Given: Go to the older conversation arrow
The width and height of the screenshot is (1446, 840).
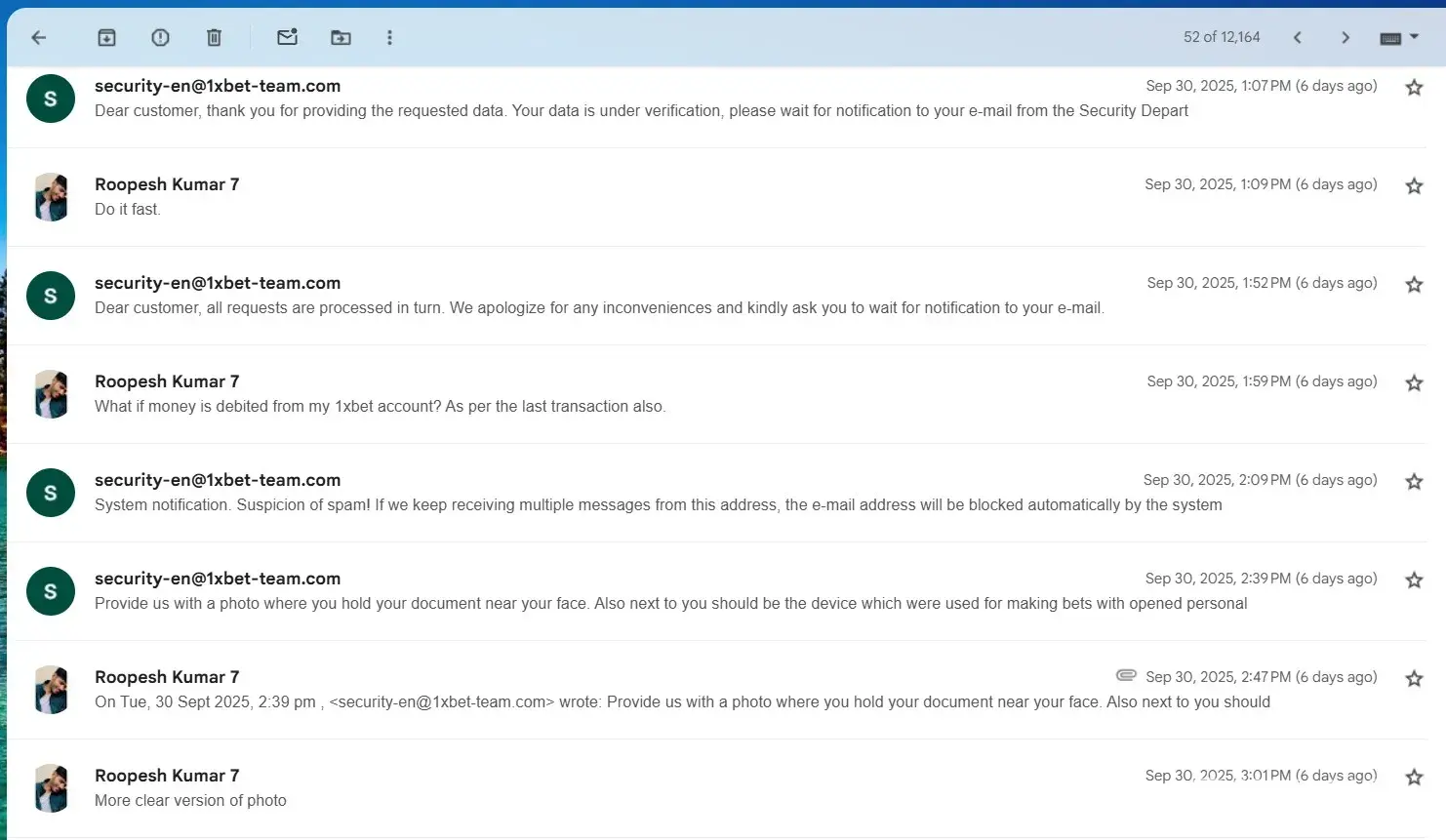Looking at the screenshot, I should [1346, 38].
